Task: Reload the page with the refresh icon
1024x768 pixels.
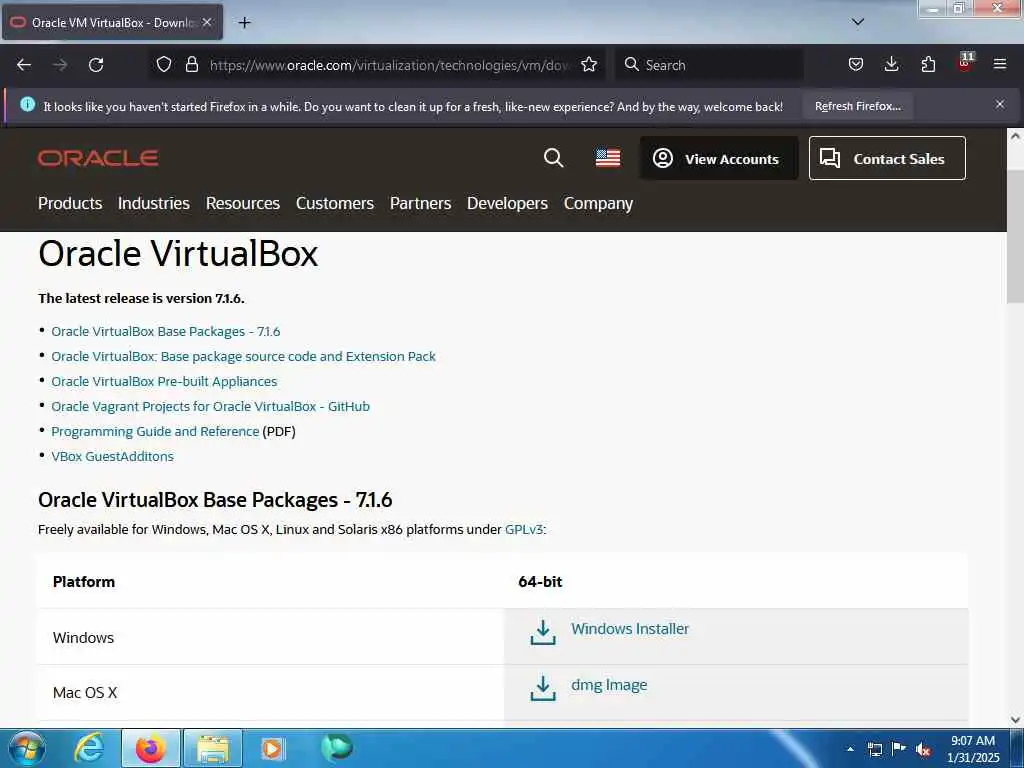Action: click(96, 65)
